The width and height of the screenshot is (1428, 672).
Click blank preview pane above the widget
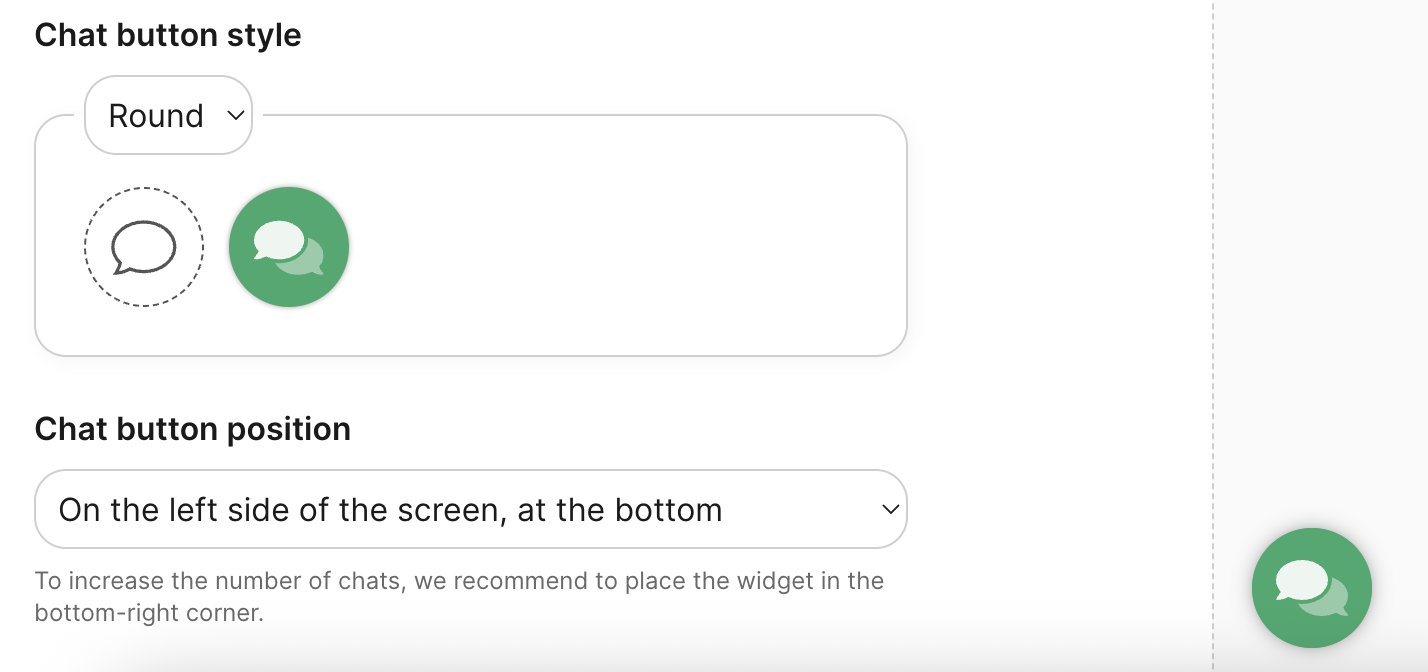click(x=1320, y=250)
